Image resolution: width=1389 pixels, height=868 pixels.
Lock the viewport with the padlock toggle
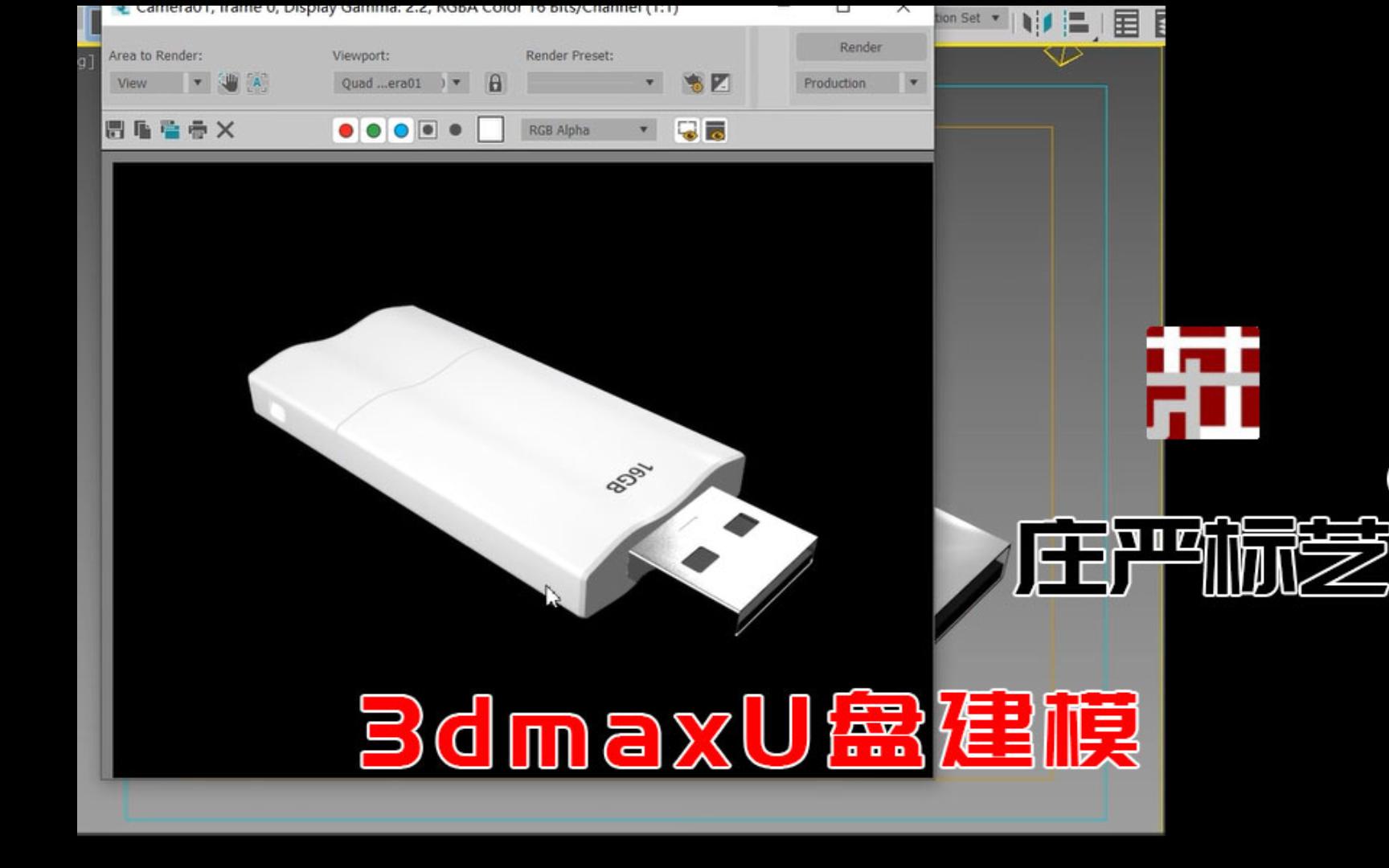pos(497,81)
